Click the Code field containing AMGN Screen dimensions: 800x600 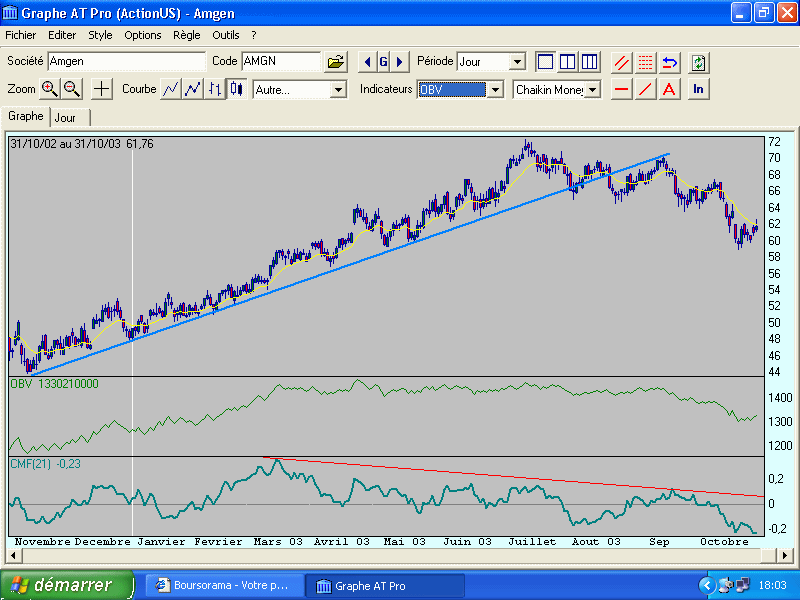point(281,61)
